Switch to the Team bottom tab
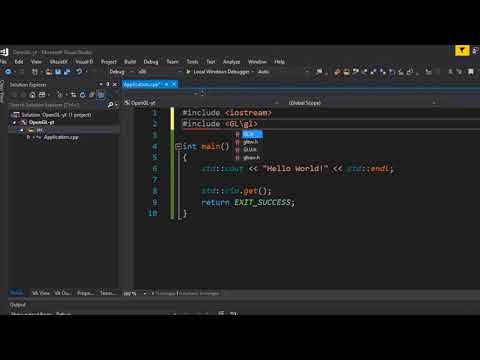The image size is (480, 360). [108, 293]
